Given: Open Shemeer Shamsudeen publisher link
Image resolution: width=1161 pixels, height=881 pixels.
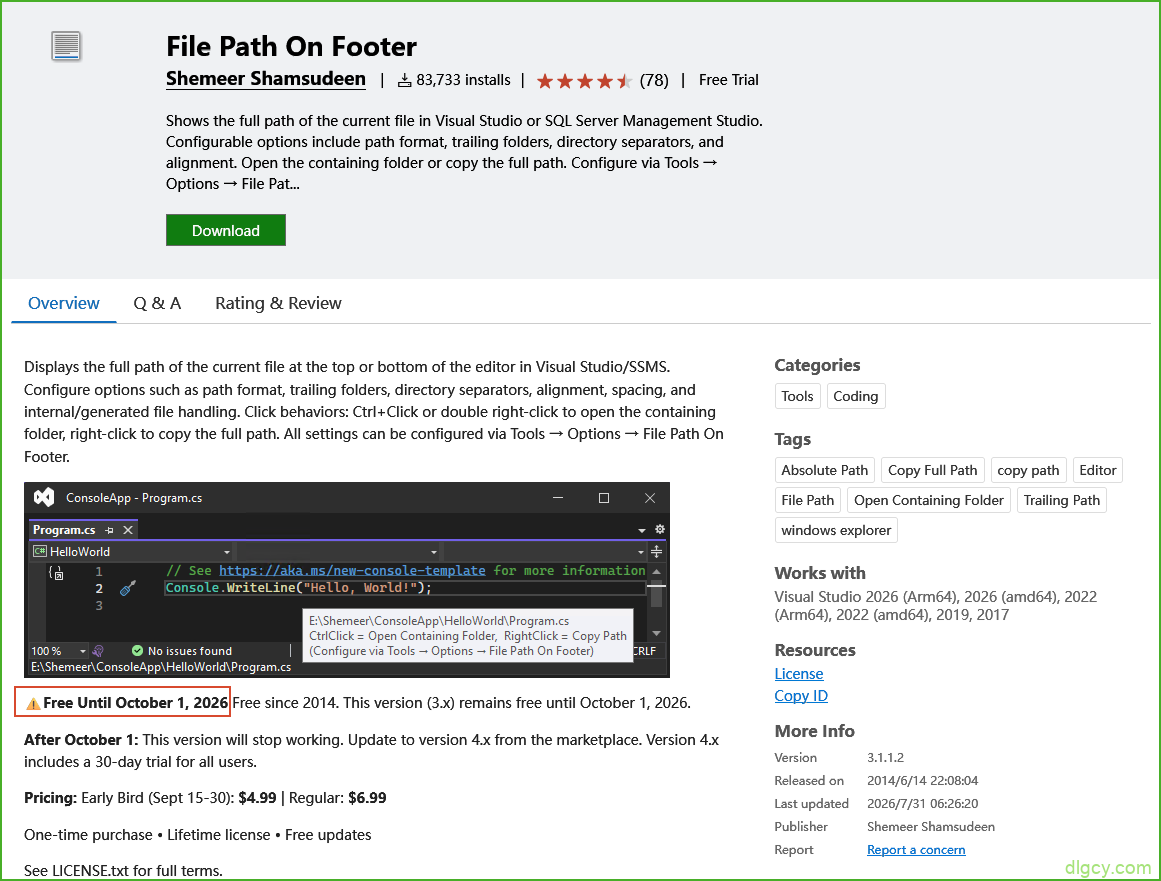Looking at the screenshot, I should pyautogui.click(x=266, y=78).
